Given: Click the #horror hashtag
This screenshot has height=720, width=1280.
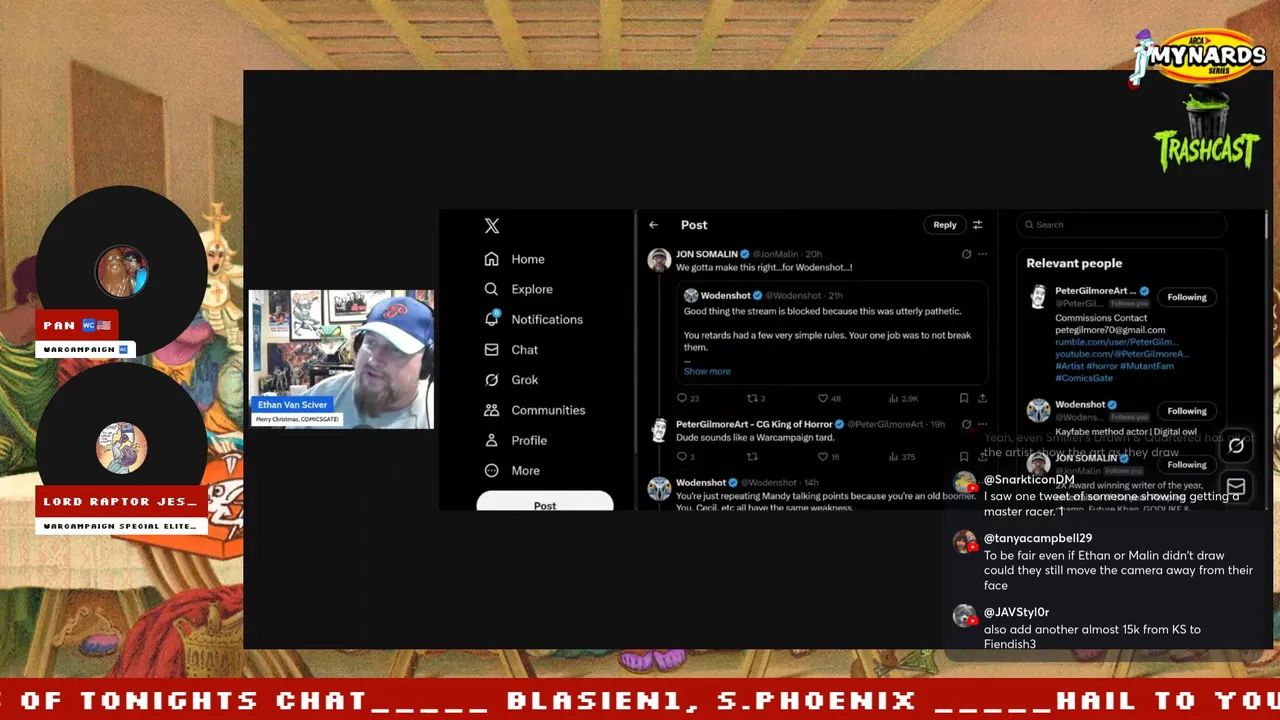Looking at the screenshot, I should coord(1104,366).
